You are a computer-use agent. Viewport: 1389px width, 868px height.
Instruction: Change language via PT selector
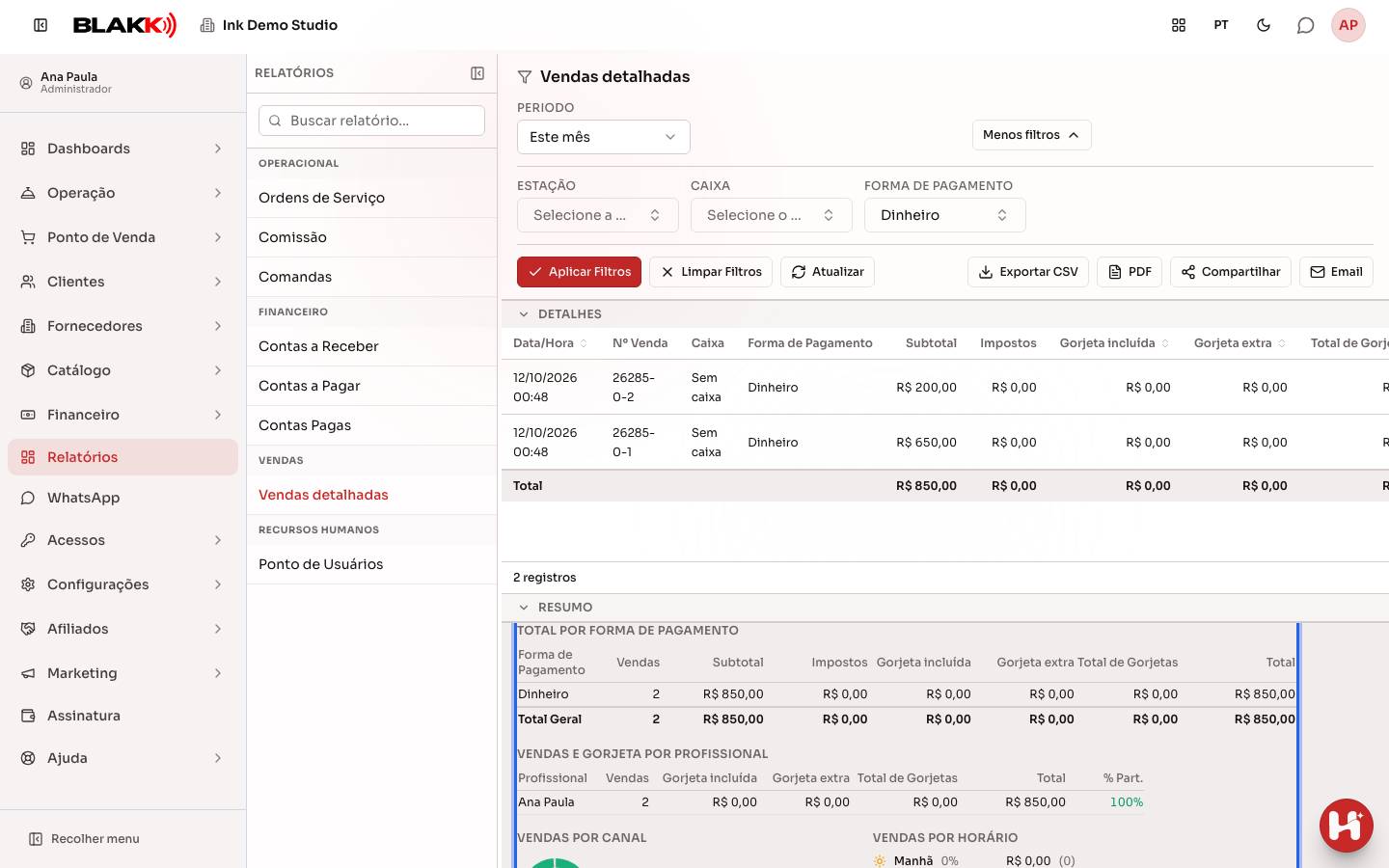[1221, 25]
